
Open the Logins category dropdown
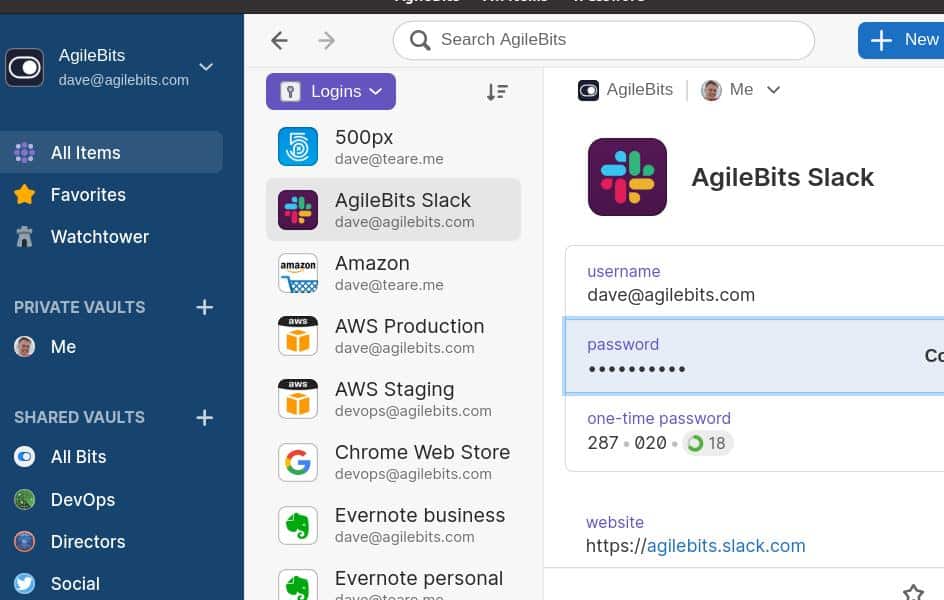[x=331, y=91]
